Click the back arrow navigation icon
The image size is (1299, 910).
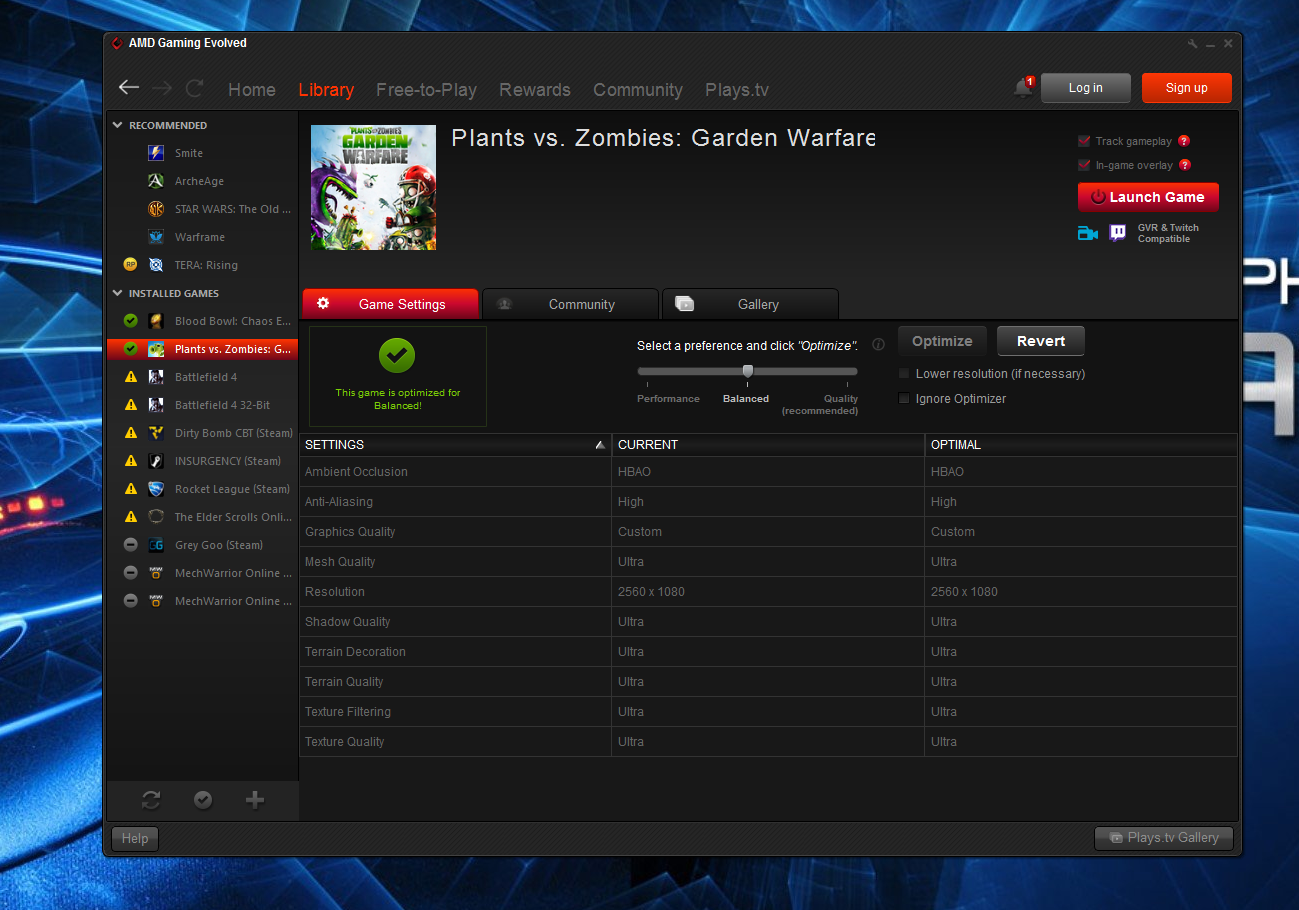(x=129, y=87)
